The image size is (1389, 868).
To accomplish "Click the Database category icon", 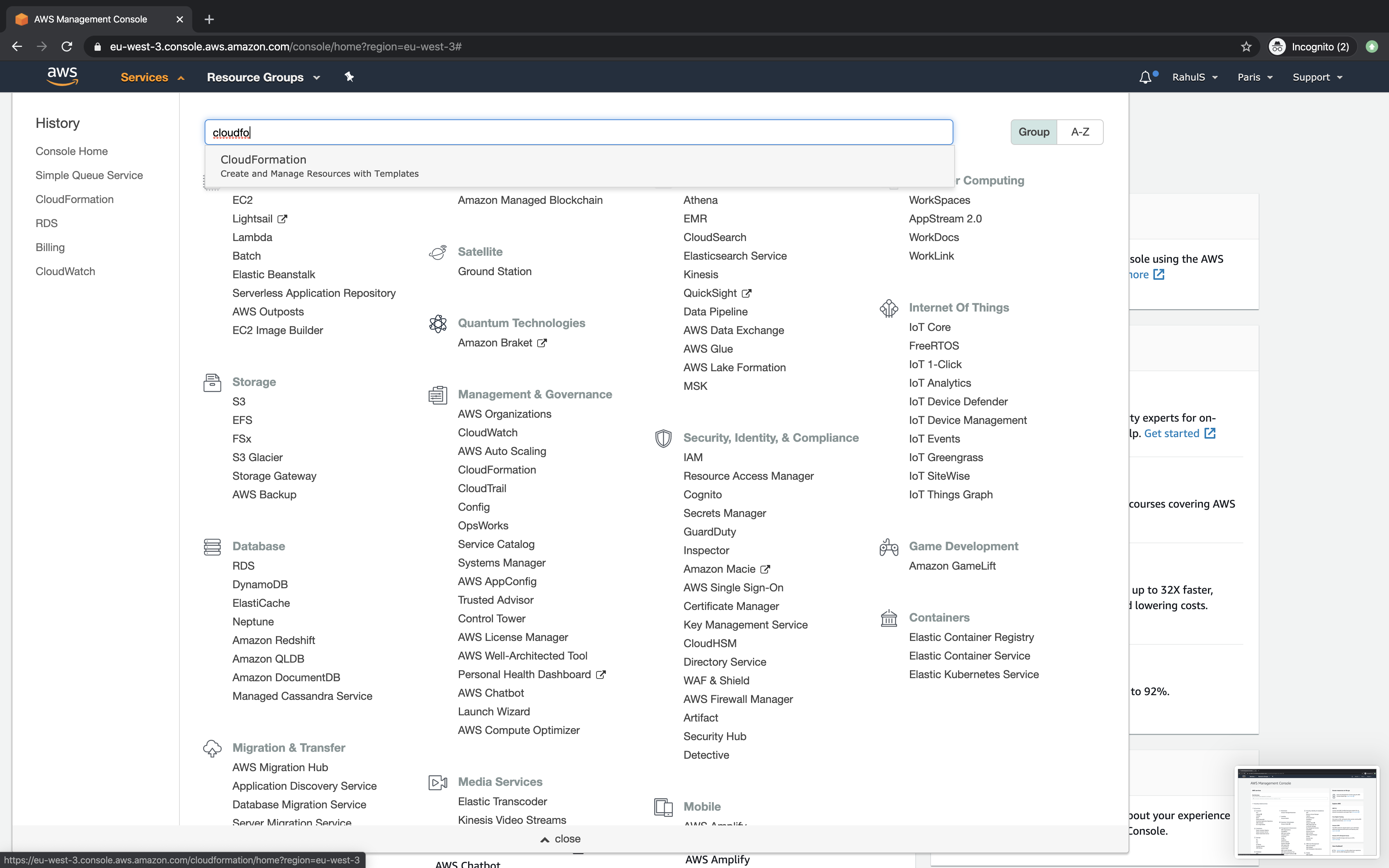I will (212, 546).
